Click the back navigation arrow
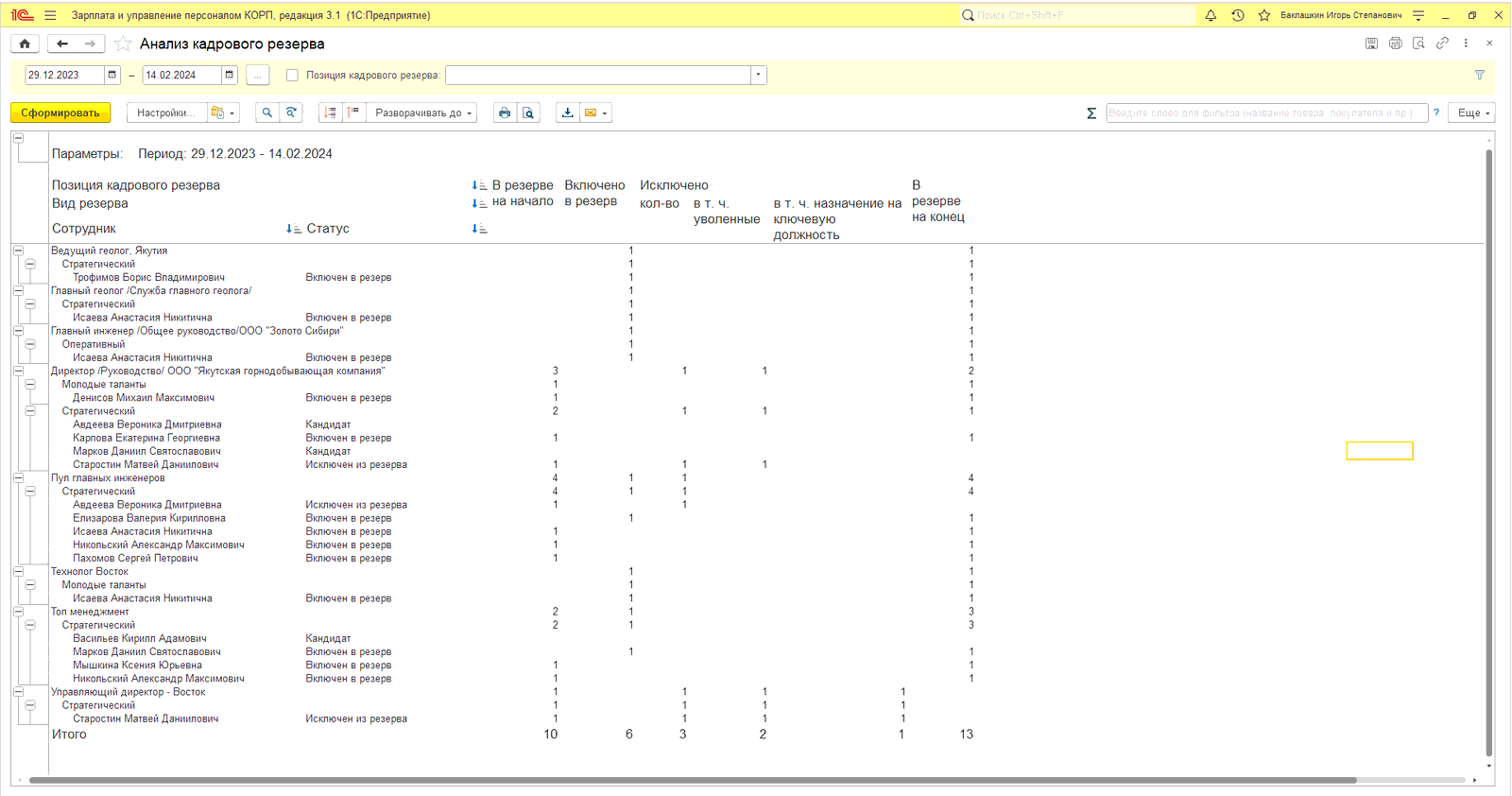The height and width of the screenshot is (796, 1512). 62,43
